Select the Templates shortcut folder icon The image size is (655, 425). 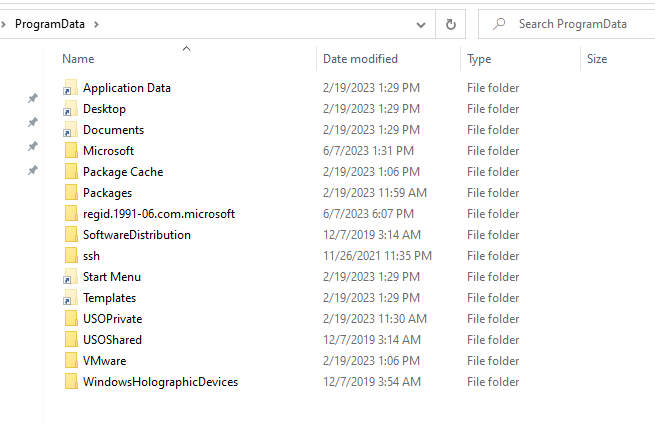[x=71, y=298]
